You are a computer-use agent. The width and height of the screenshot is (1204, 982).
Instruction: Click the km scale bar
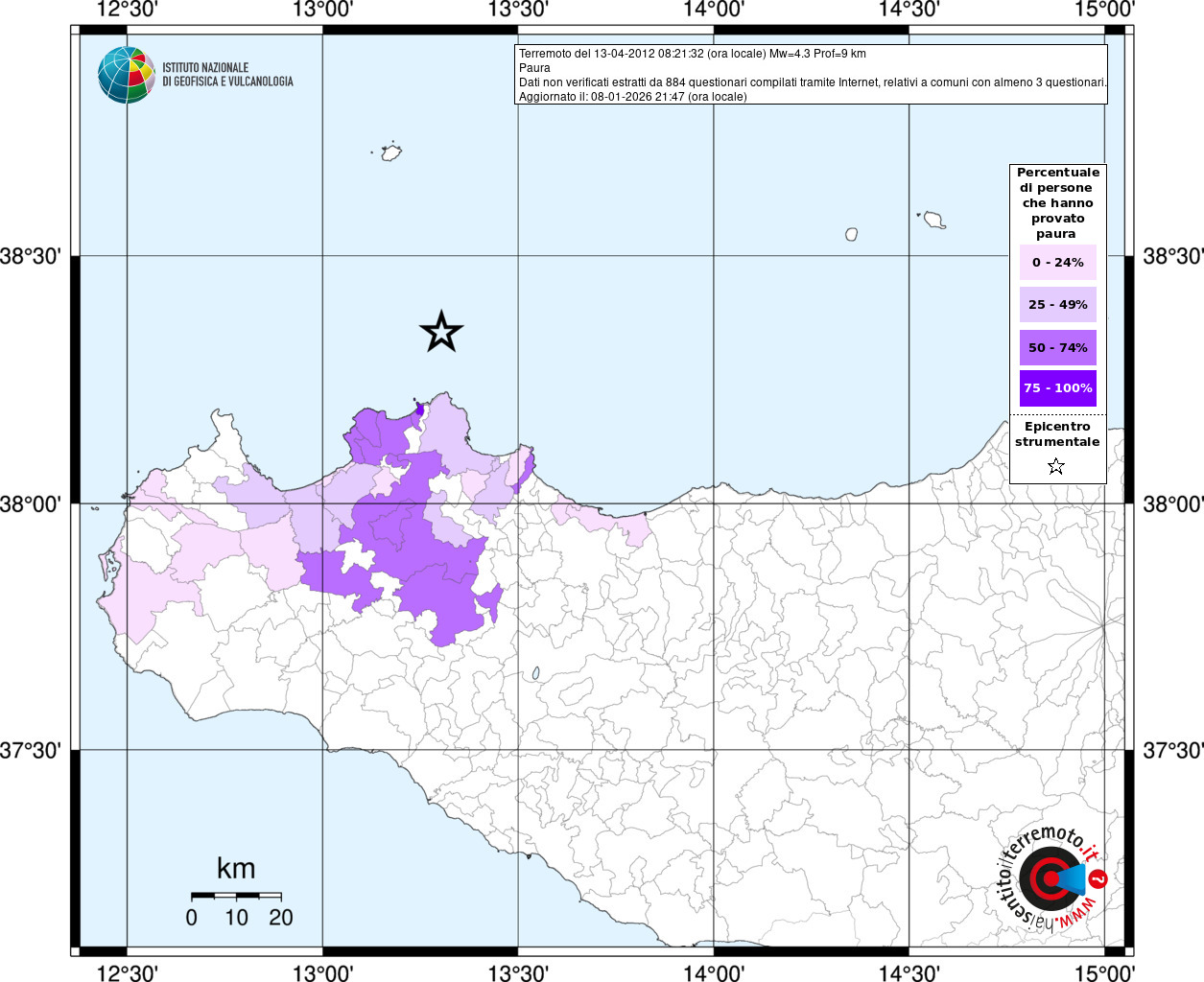point(236,896)
